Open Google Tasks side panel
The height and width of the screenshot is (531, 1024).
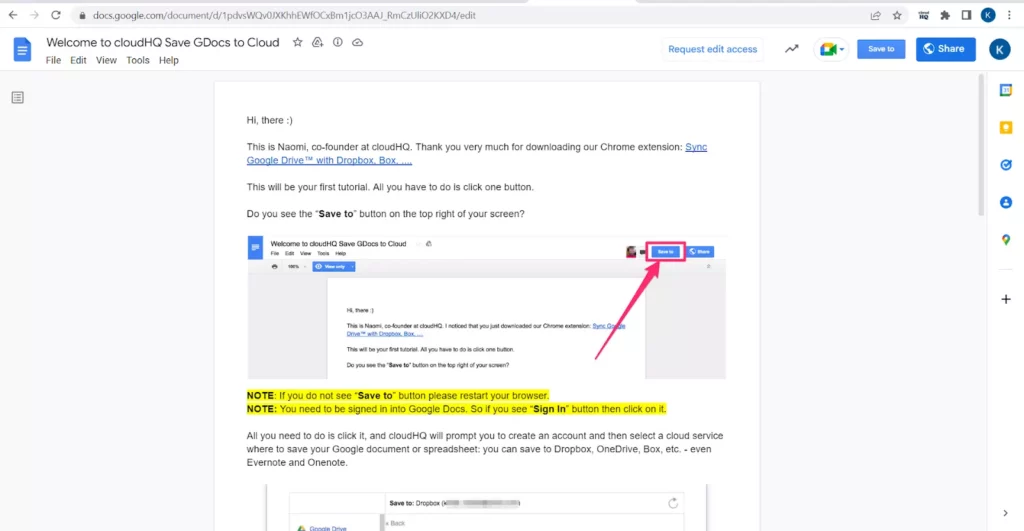[1006, 165]
